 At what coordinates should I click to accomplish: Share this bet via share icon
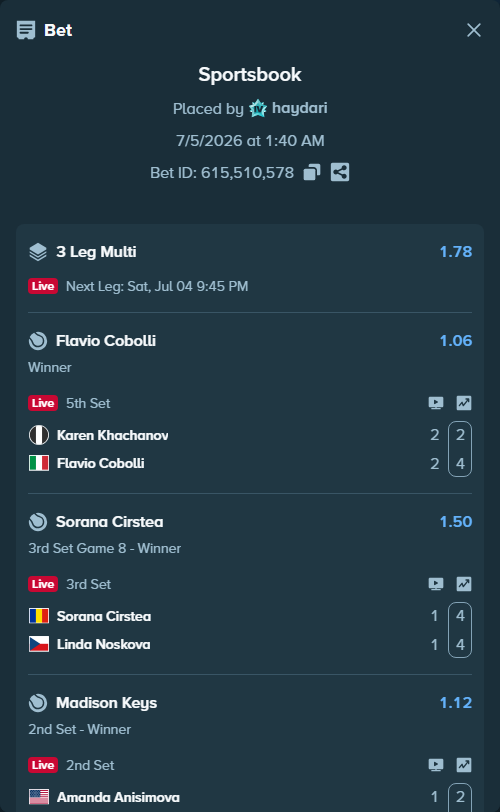coord(340,172)
